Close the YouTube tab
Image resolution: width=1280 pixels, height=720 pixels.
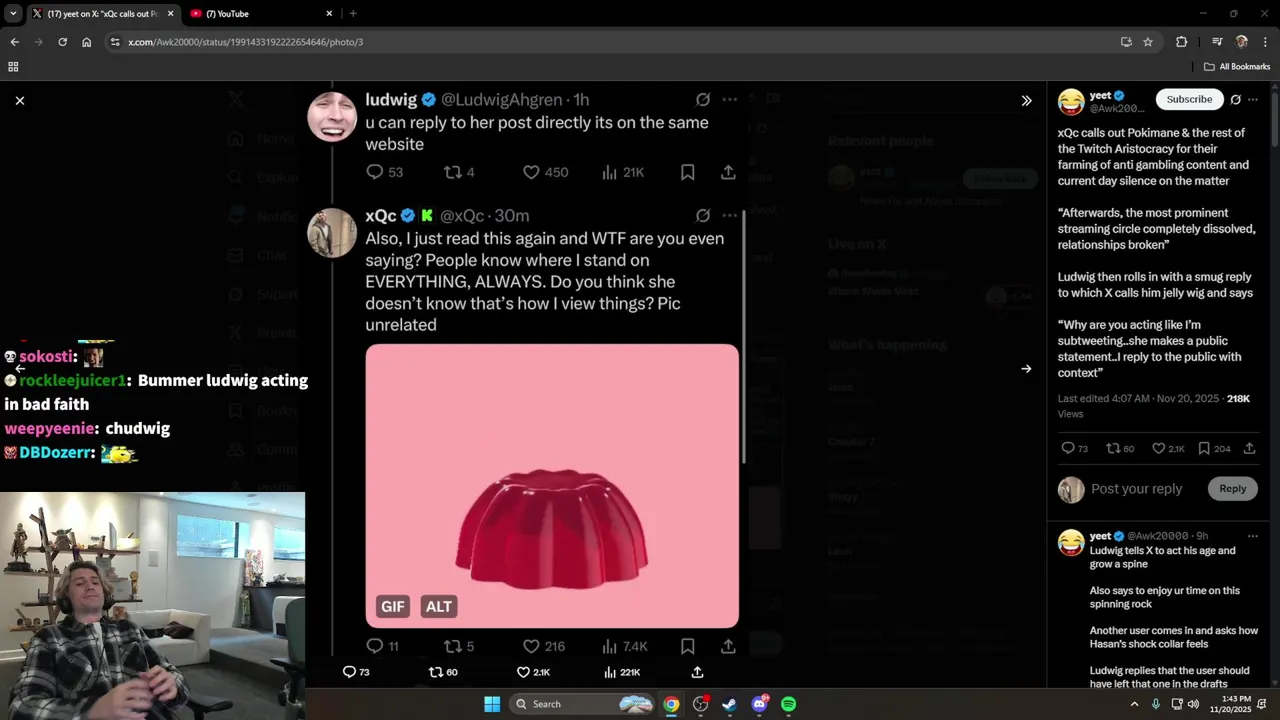329,14
